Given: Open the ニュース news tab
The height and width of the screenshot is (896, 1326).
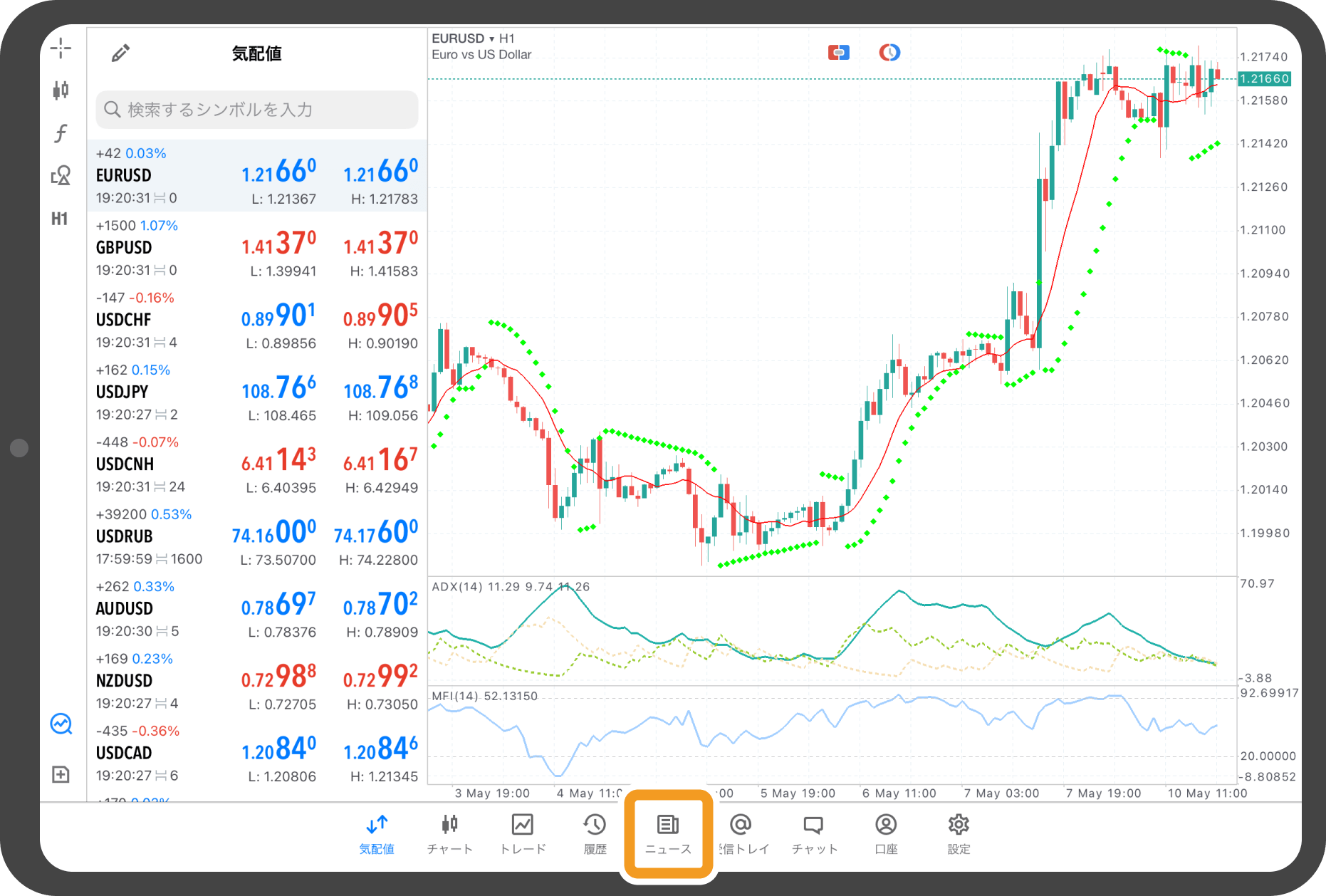Looking at the screenshot, I should click(668, 833).
